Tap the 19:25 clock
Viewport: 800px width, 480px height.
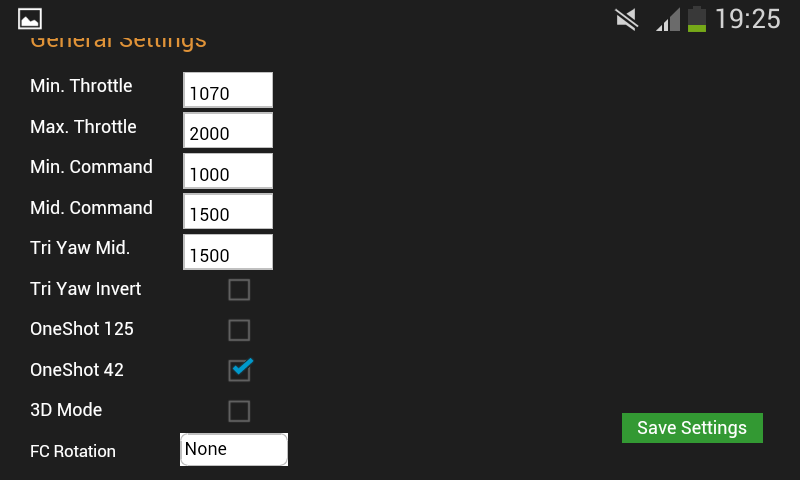pos(747,19)
